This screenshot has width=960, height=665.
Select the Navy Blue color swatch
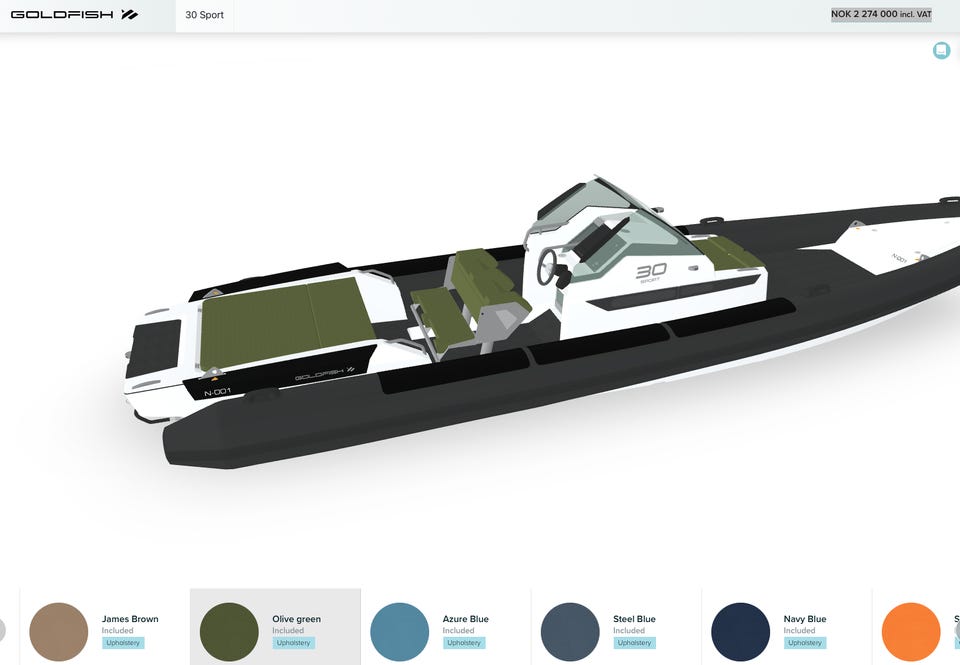(x=740, y=631)
